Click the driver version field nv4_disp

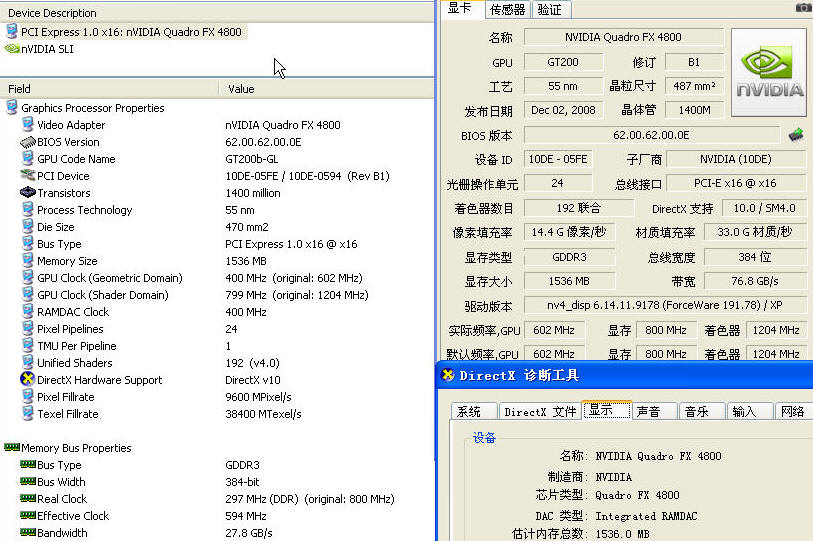[x=665, y=305]
